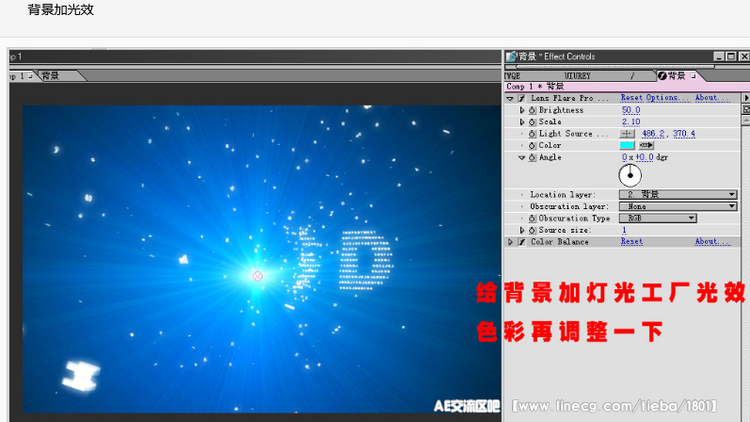Screen dimensions: 750x422
Task: Click the 背景加光效 heading text
Action: (61, 10)
